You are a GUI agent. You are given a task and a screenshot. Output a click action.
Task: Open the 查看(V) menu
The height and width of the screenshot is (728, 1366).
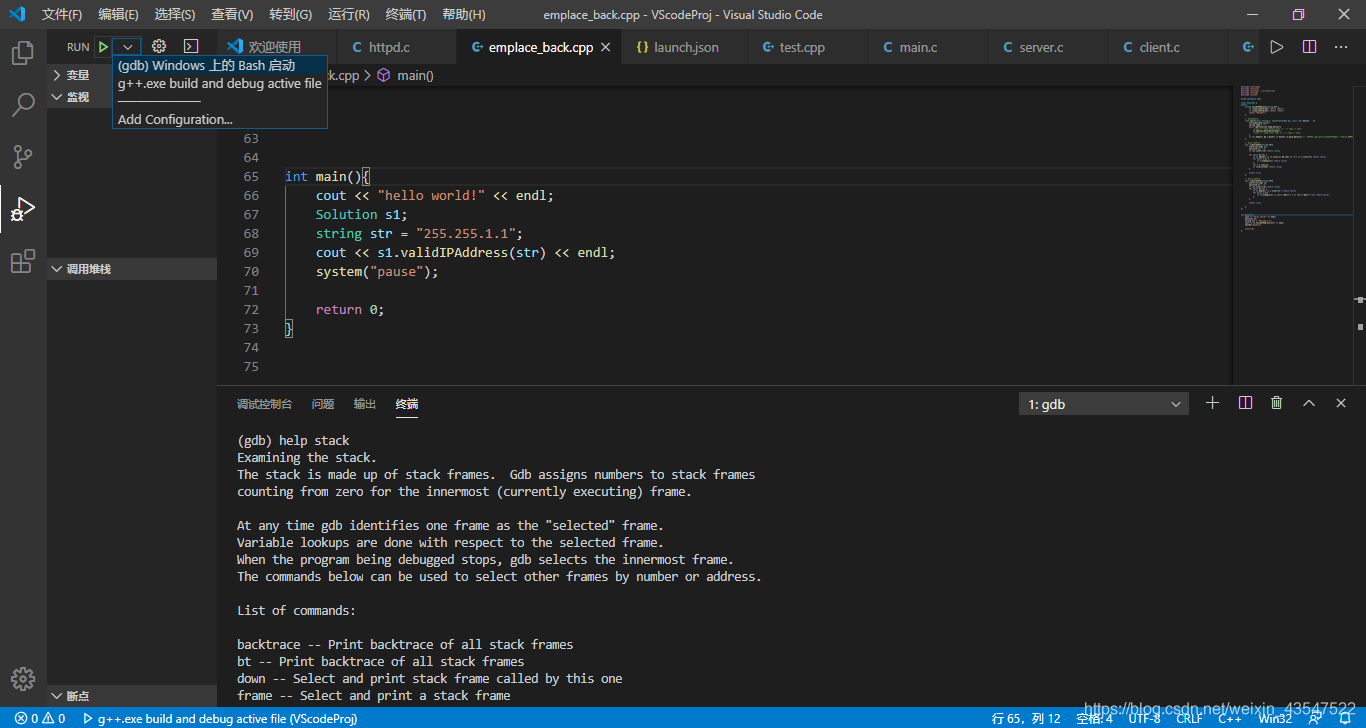click(232, 14)
